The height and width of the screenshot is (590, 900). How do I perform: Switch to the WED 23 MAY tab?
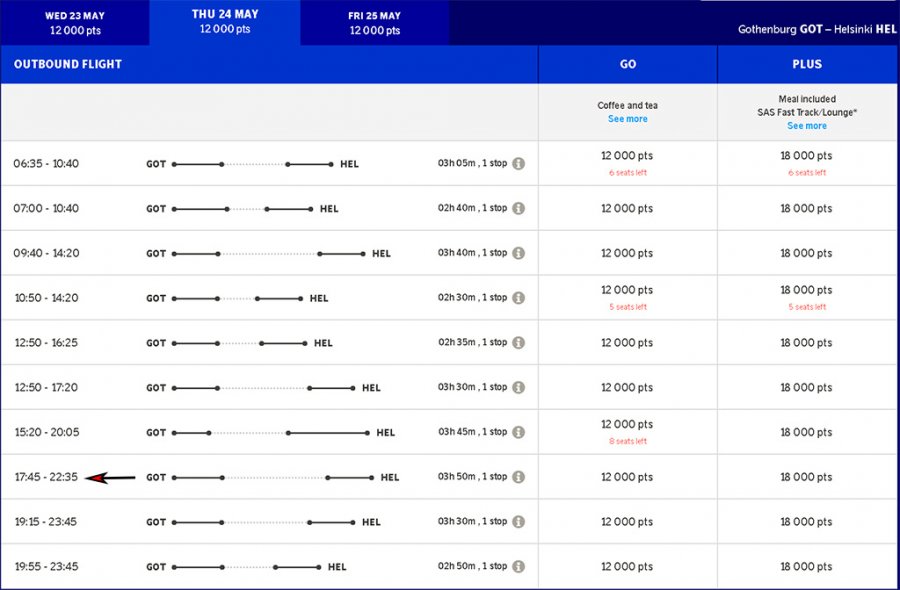pyautogui.click(x=75, y=23)
